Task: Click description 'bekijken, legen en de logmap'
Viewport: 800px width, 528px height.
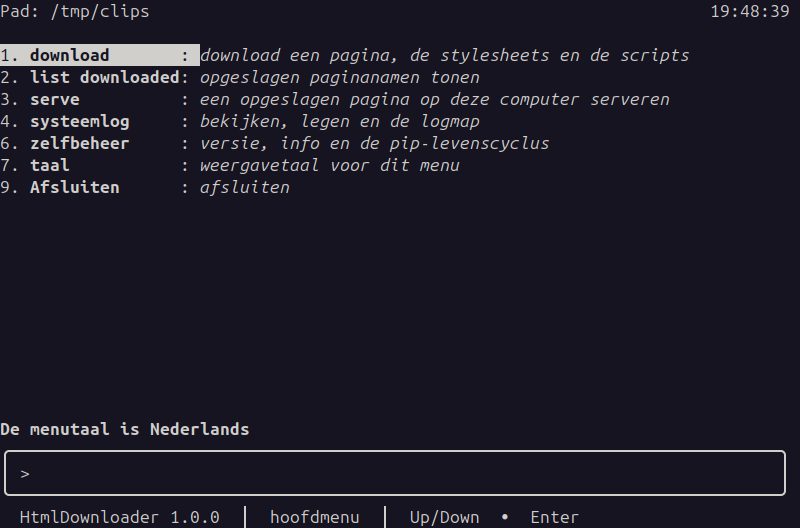Action: [x=340, y=122]
